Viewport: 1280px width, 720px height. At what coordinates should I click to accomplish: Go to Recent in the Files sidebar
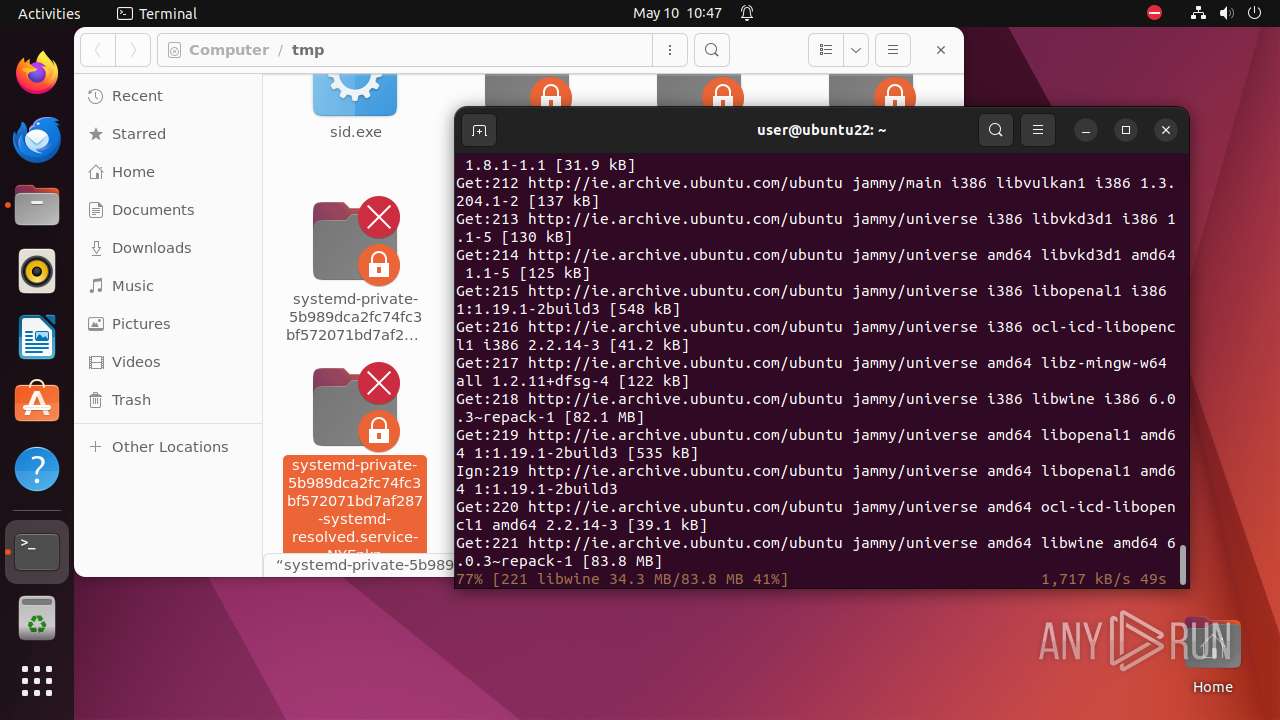click(168, 96)
